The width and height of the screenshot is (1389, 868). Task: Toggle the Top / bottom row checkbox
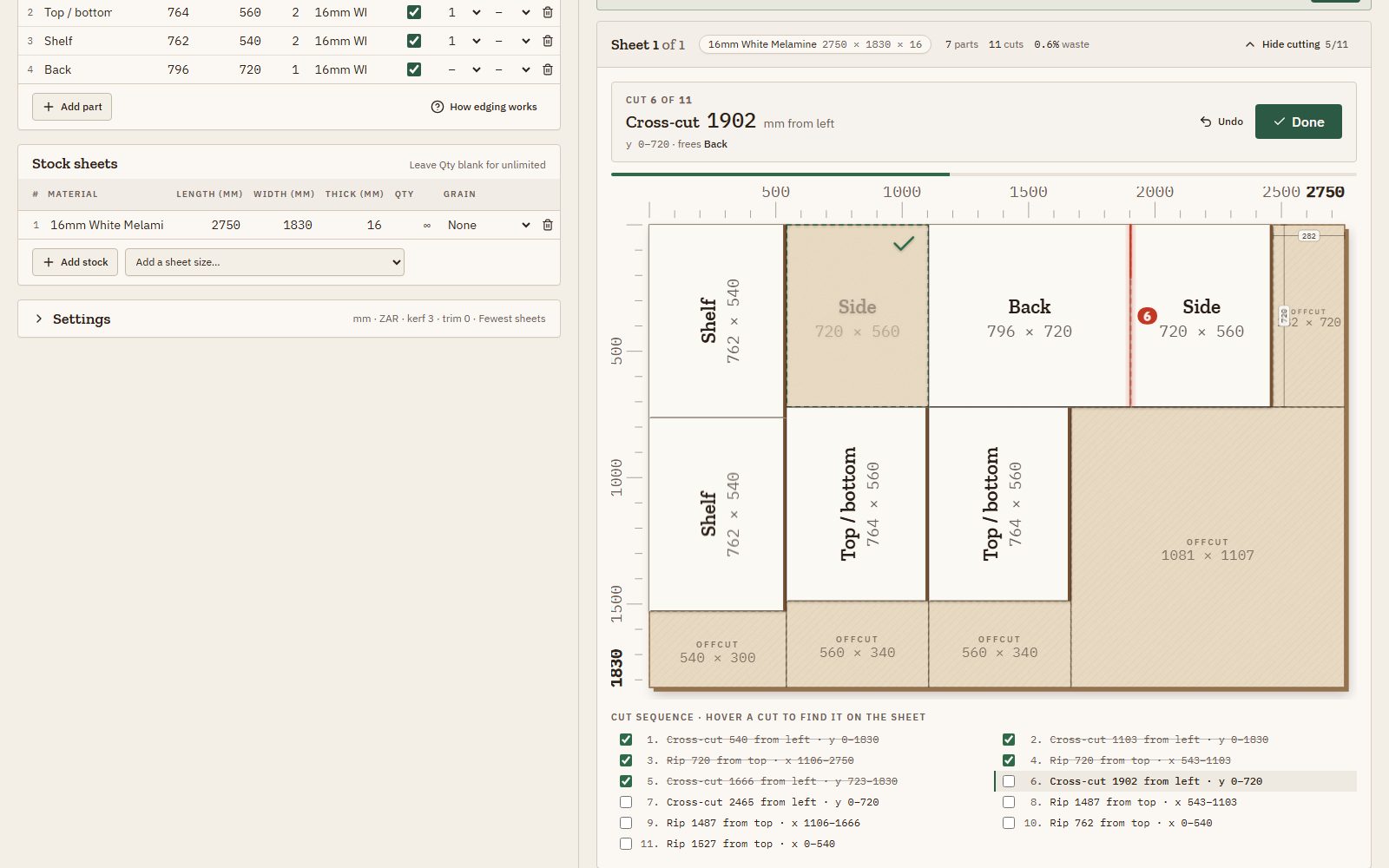414,12
